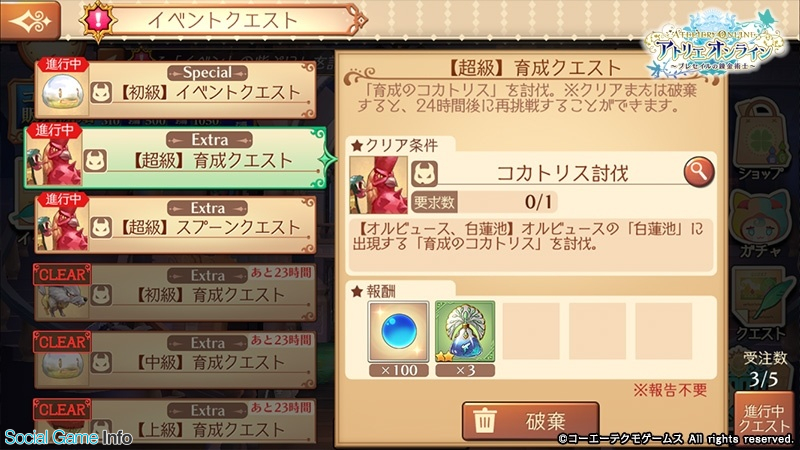Click the Cockatrice monster icon in clear condition
Screen dimensions: 800x450
point(379,185)
